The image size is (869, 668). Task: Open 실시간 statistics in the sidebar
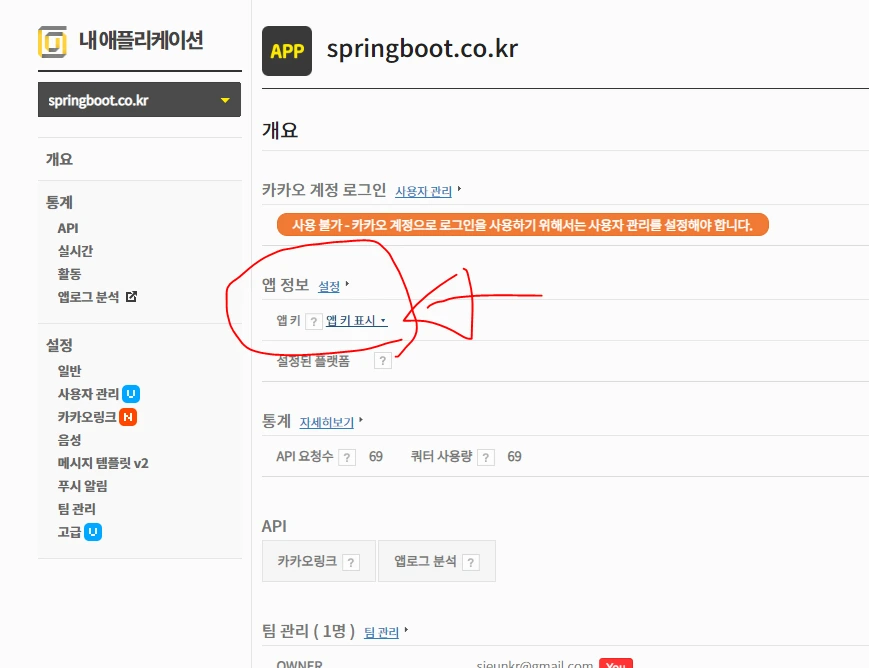click(x=75, y=251)
